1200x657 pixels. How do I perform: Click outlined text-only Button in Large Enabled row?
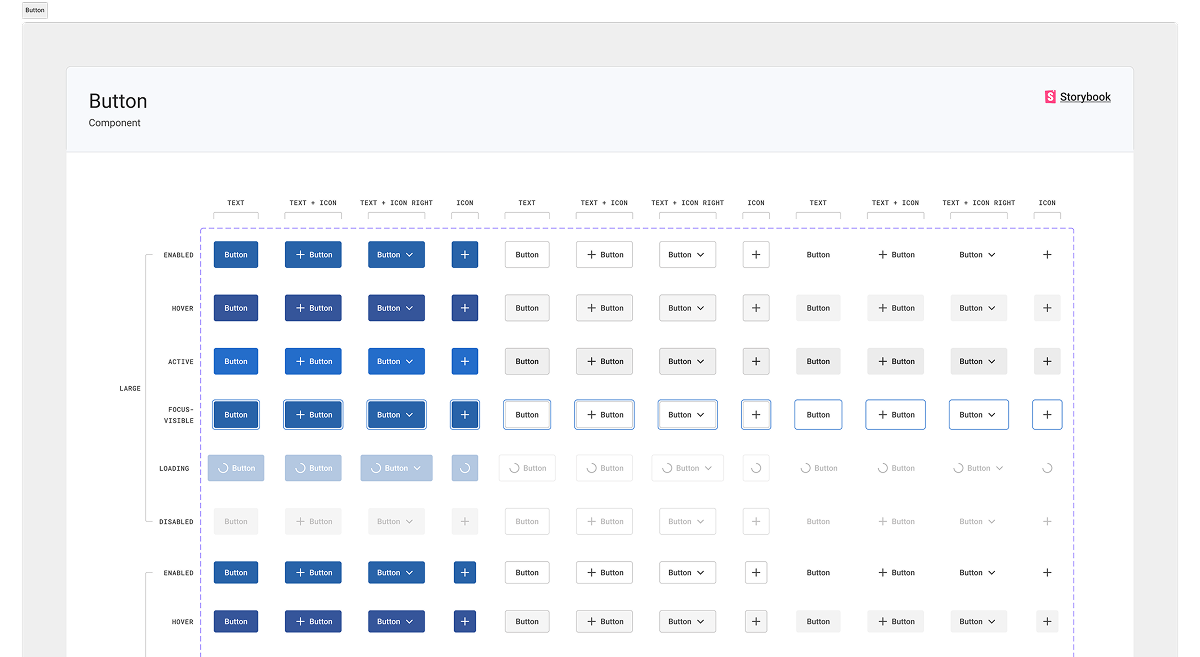pyautogui.click(x=527, y=255)
